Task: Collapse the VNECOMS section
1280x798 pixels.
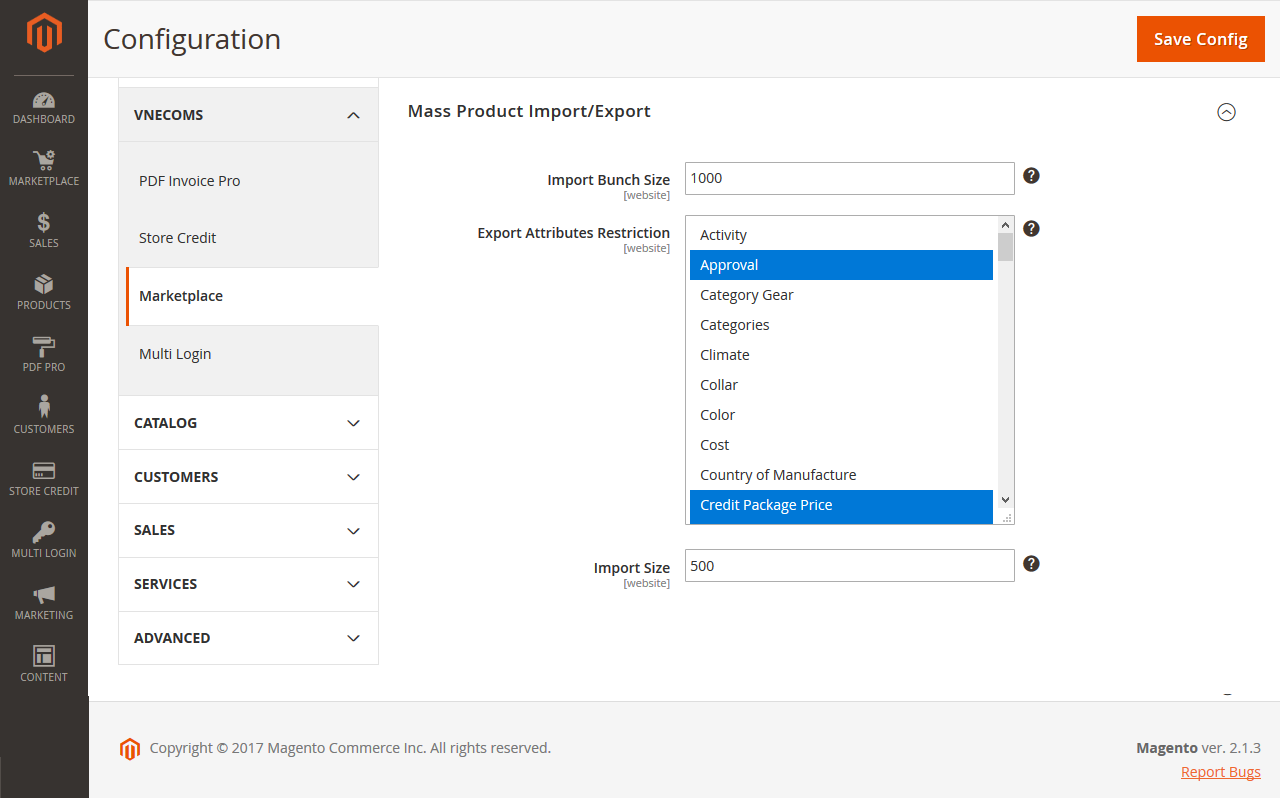Action: (247, 114)
